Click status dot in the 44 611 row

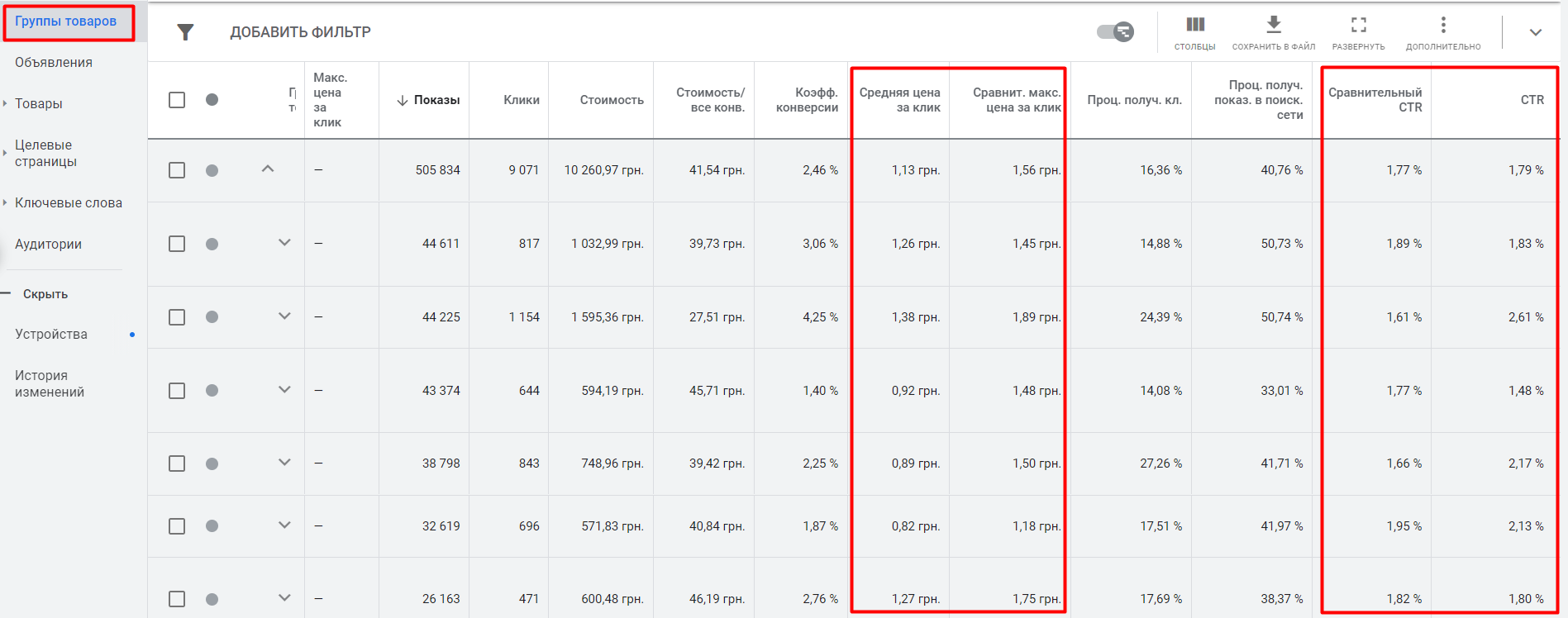point(212,244)
